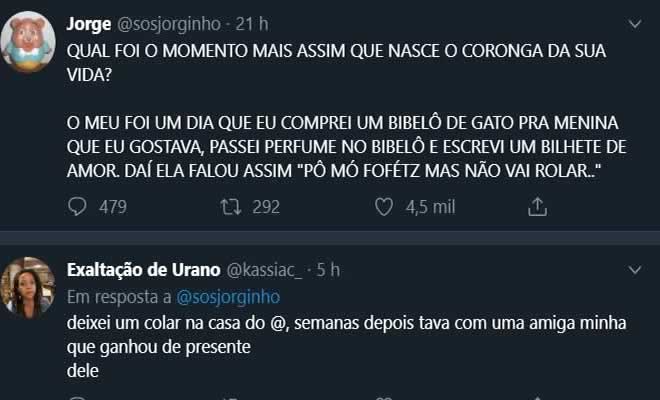Click the 292 retweets count
This screenshot has width=660, height=400.
coord(266,207)
